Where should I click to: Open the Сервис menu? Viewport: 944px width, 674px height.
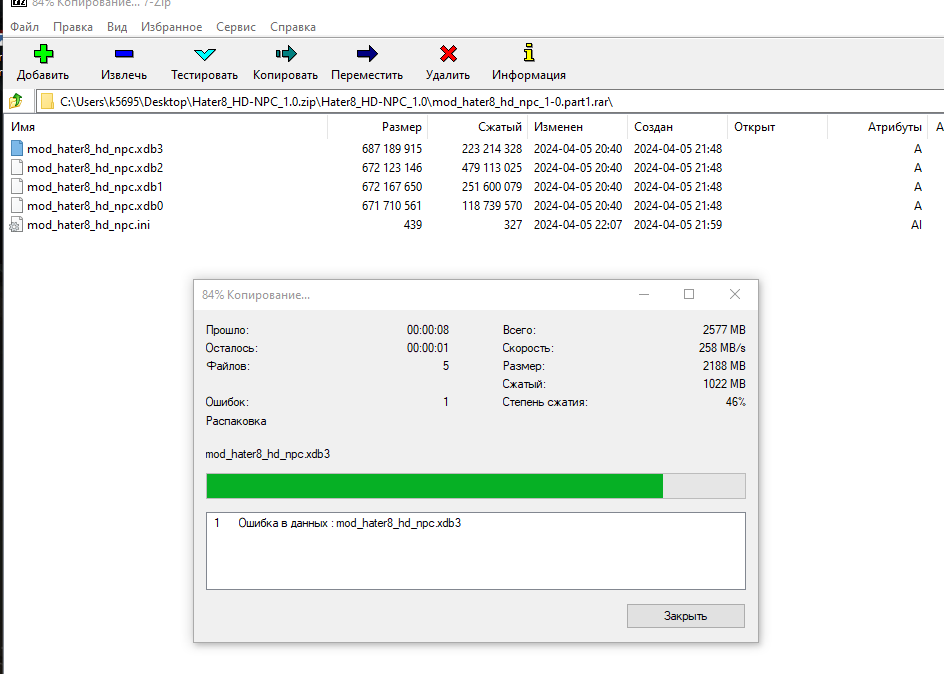point(235,27)
